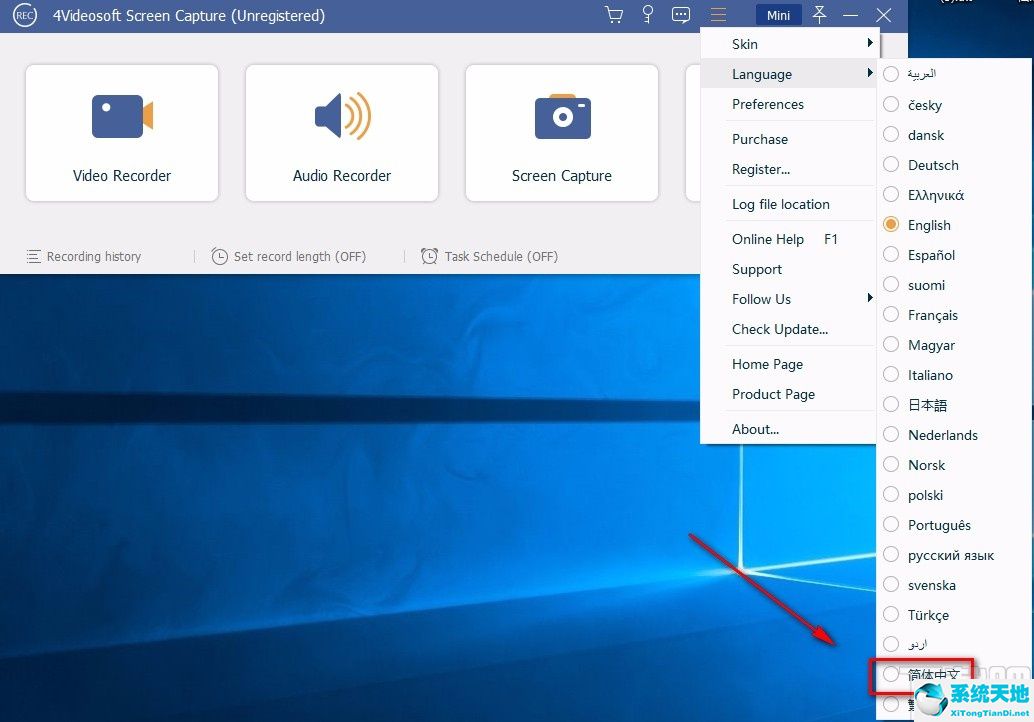Click the key register icon
The height and width of the screenshot is (722, 1034).
click(x=648, y=15)
